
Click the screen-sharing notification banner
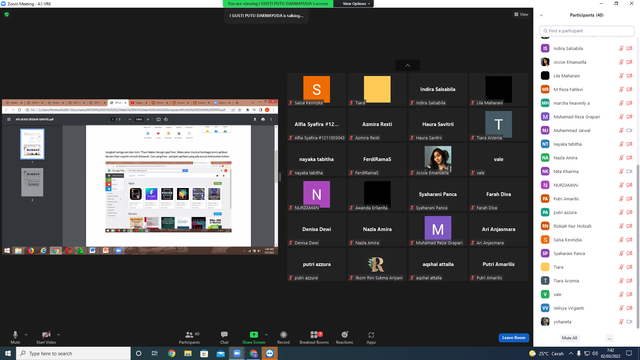tap(278, 4)
